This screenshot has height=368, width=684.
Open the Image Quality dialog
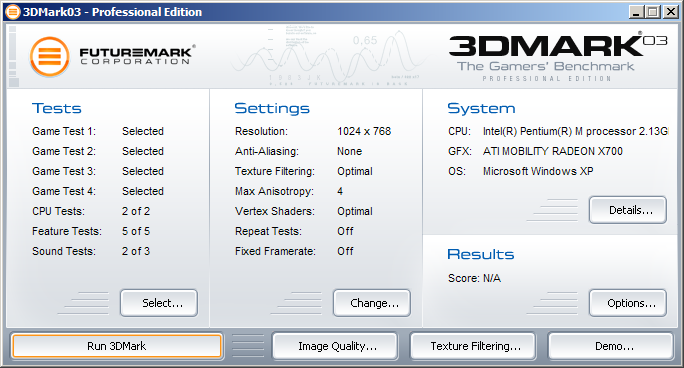pos(335,346)
